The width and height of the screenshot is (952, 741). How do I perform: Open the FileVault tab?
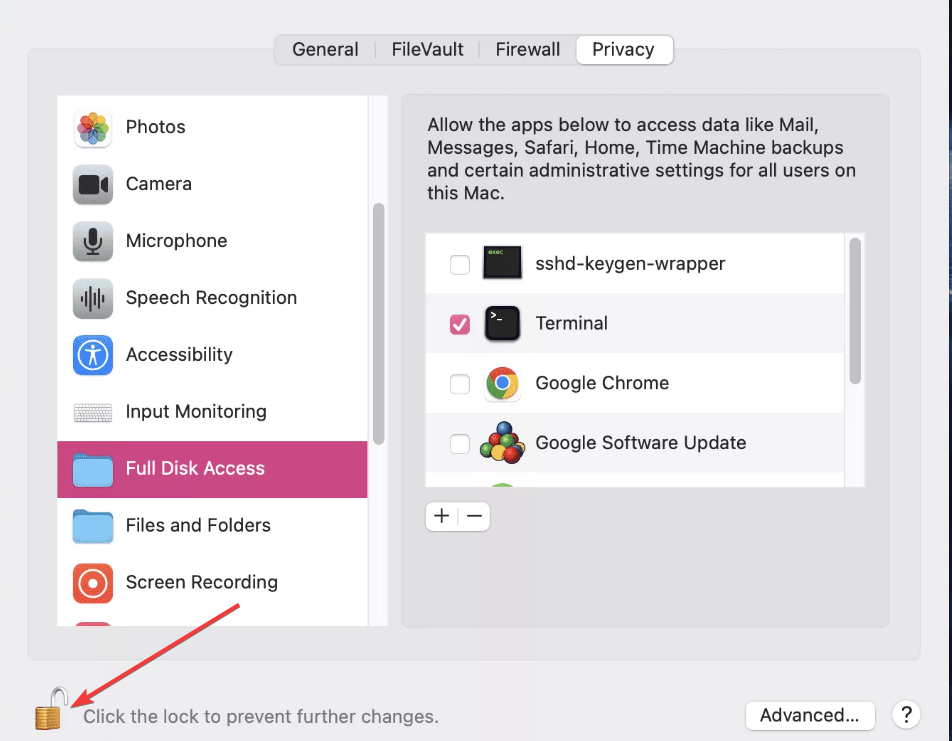point(427,49)
